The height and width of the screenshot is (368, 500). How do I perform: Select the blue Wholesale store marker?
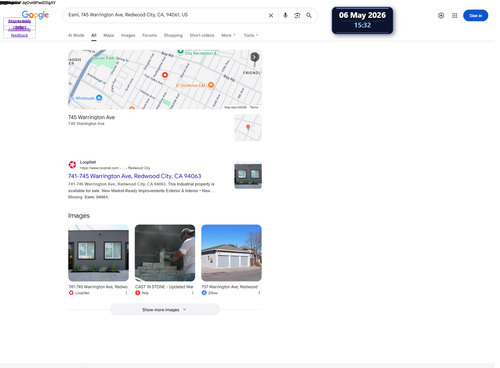(99, 98)
